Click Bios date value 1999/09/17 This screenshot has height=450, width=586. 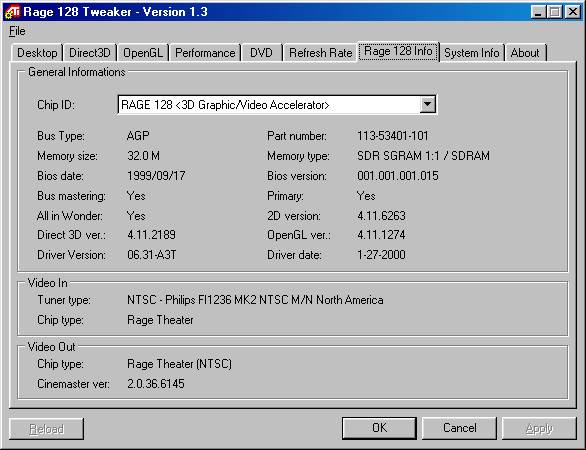(x=156, y=176)
